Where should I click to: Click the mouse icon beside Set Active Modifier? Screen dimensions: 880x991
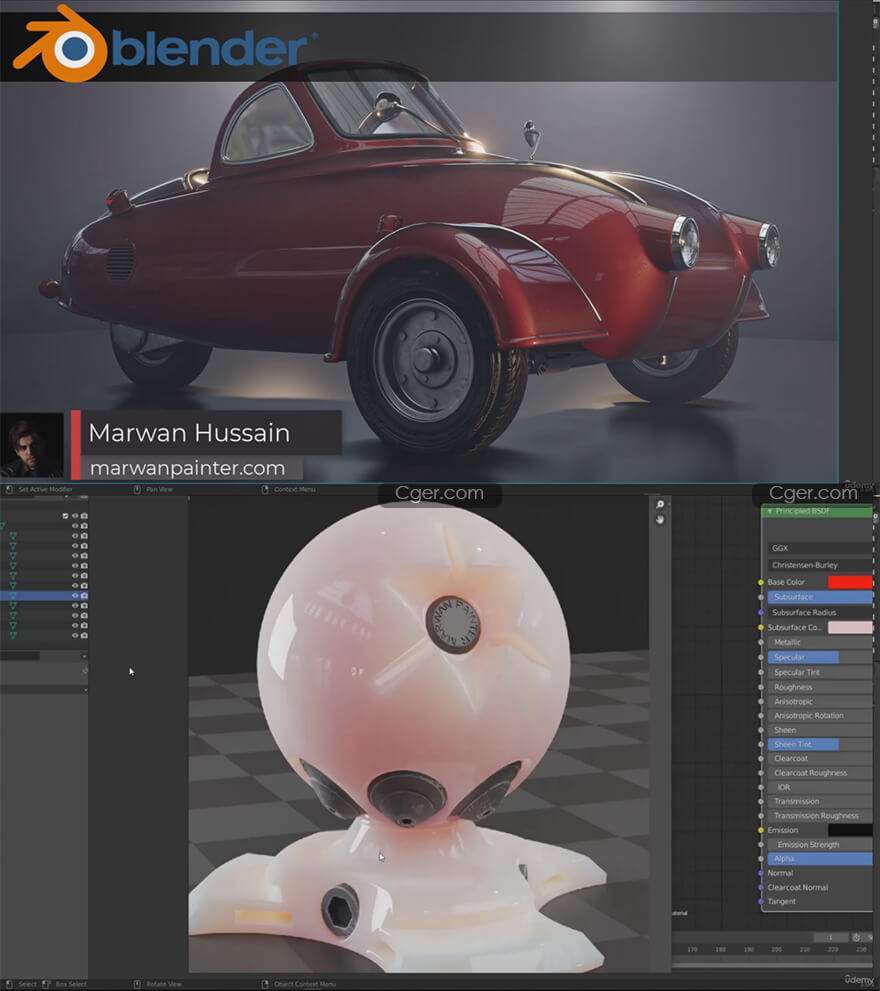[x=9, y=489]
